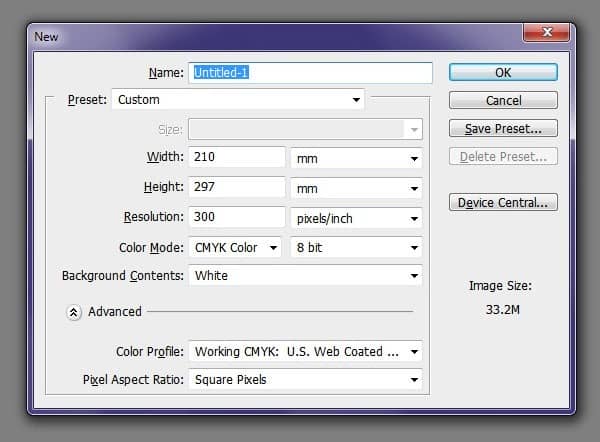Collapse the Advanced section chevron icon
The width and height of the screenshot is (600, 442).
point(73,312)
